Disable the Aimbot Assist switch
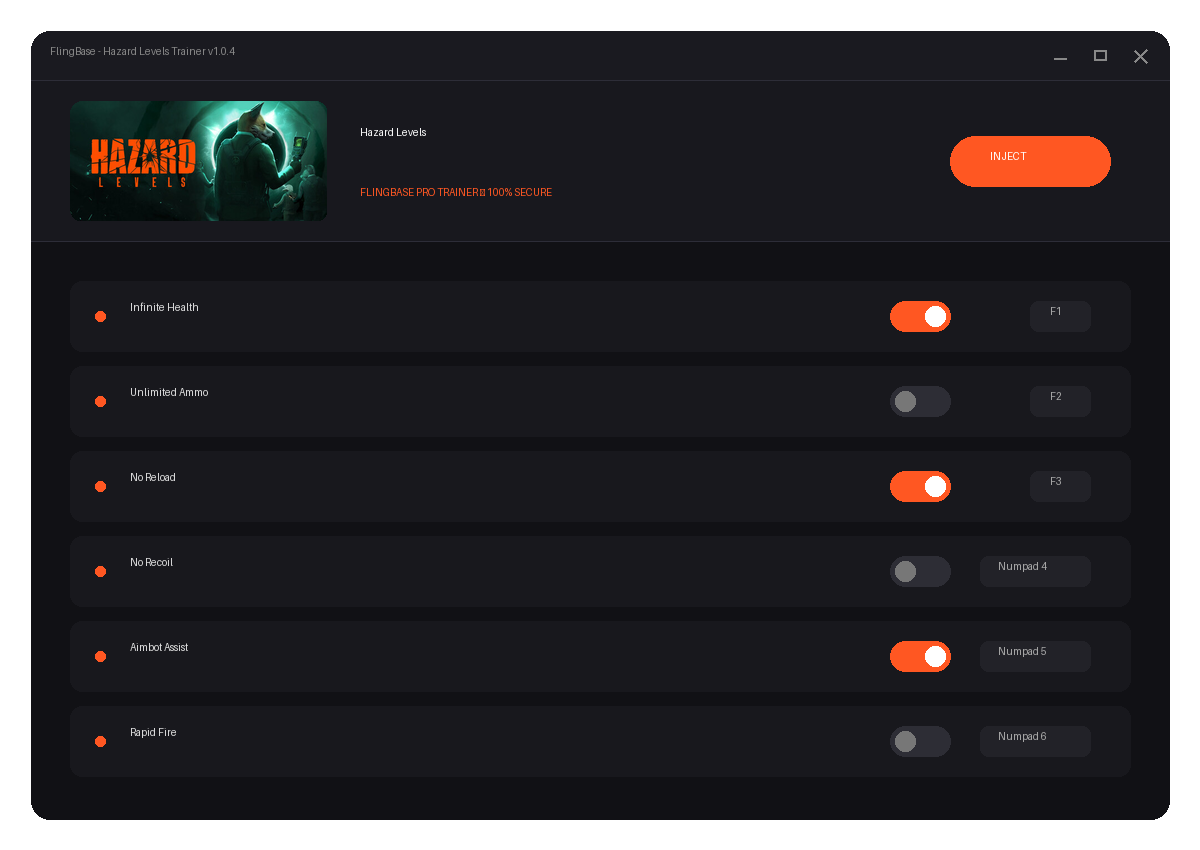 click(x=920, y=656)
